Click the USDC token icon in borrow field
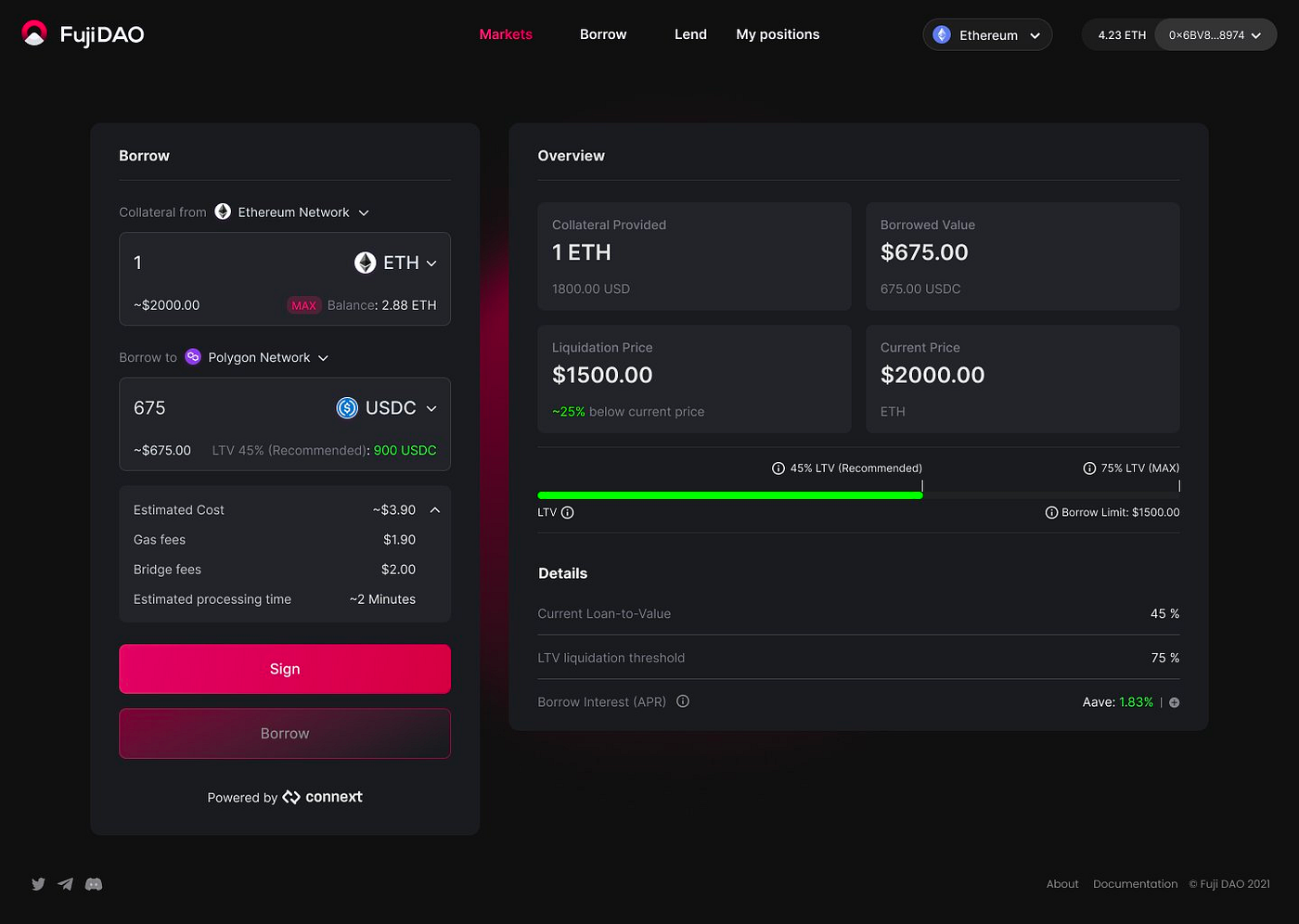Viewport: 1299px width, 924px height. pyautogui.click(x=347, y=408)
